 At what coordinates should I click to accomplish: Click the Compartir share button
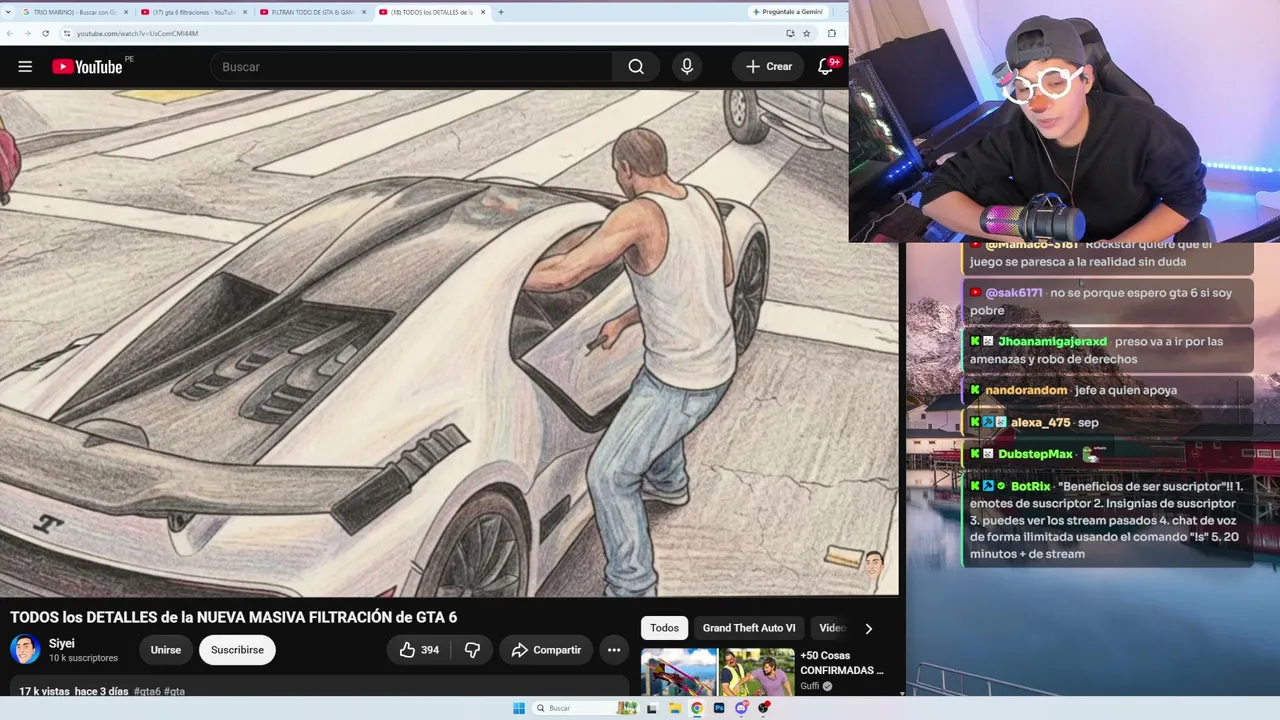click(x=546, y=650)
